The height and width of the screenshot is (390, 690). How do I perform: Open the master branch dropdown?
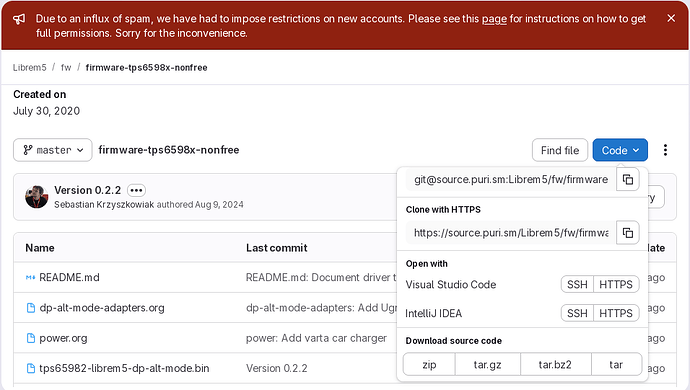pyautogui.click(x=53, y=150)
